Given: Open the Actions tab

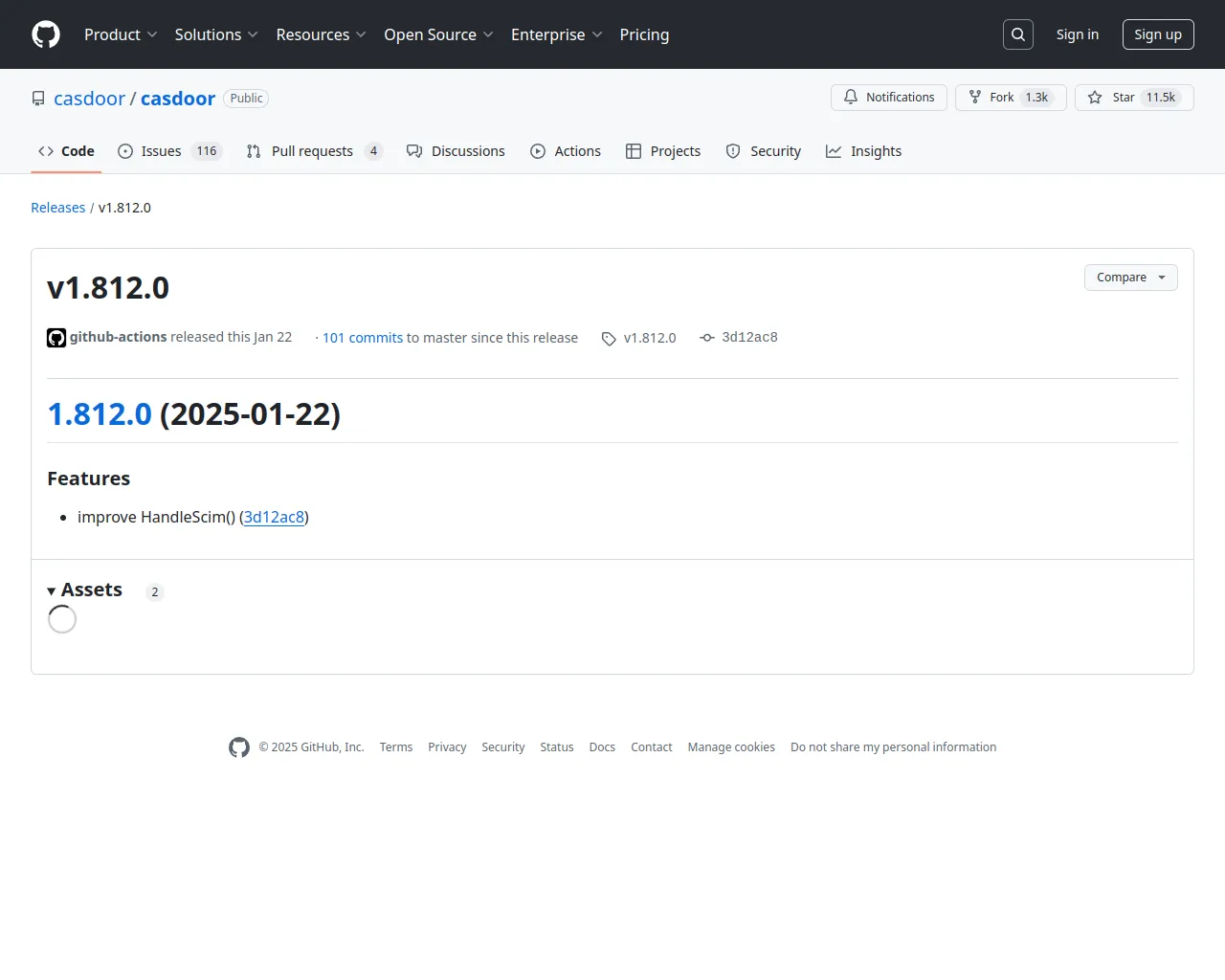Looking at the screenshot, I should (566, 151).
